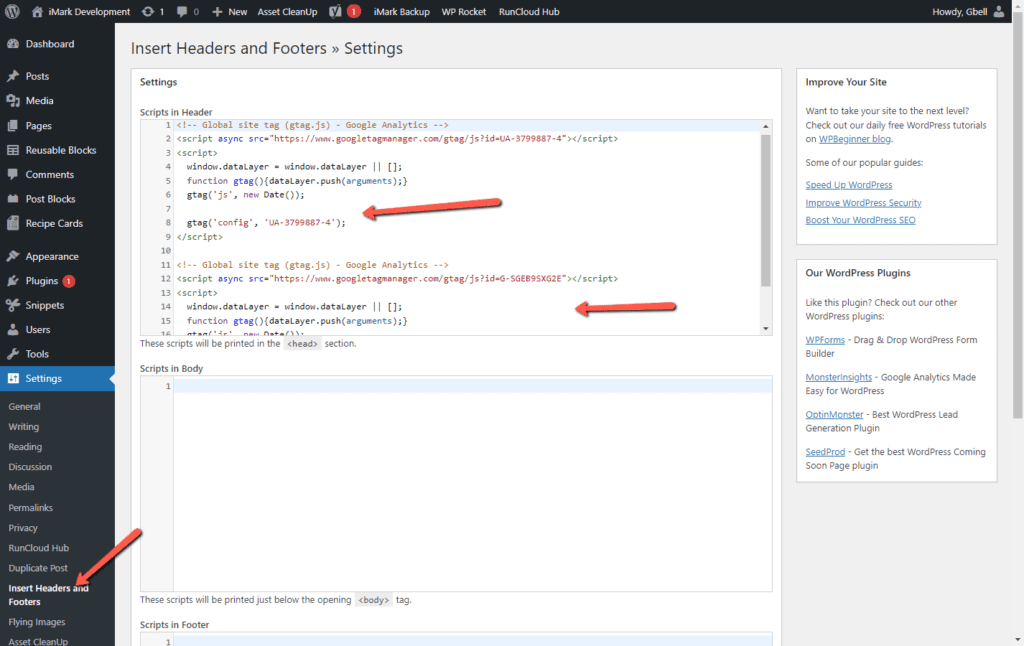Open Asset CleanUp in admin bar
Screen dimensions: 1024x646
[287, 12]
